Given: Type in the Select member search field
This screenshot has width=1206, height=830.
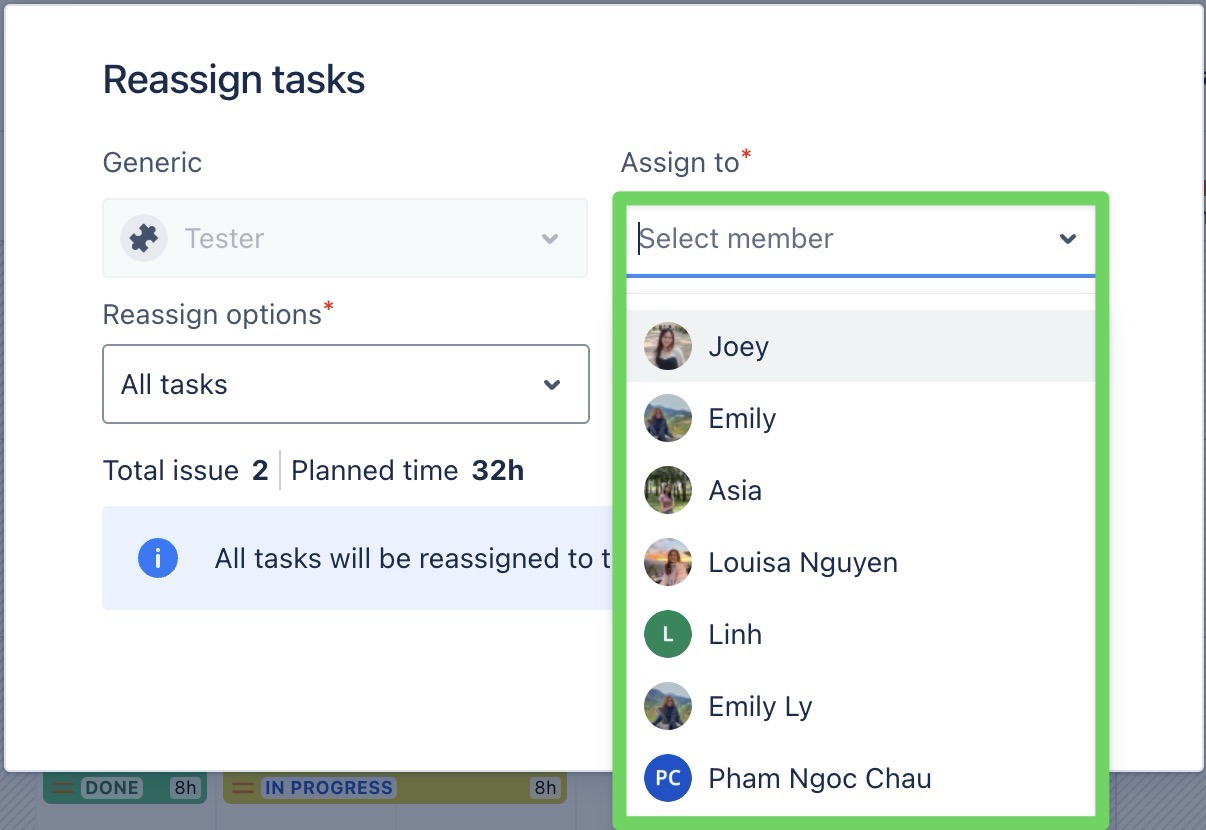Looking at the screenshot, I should click(x=840, y=239).
